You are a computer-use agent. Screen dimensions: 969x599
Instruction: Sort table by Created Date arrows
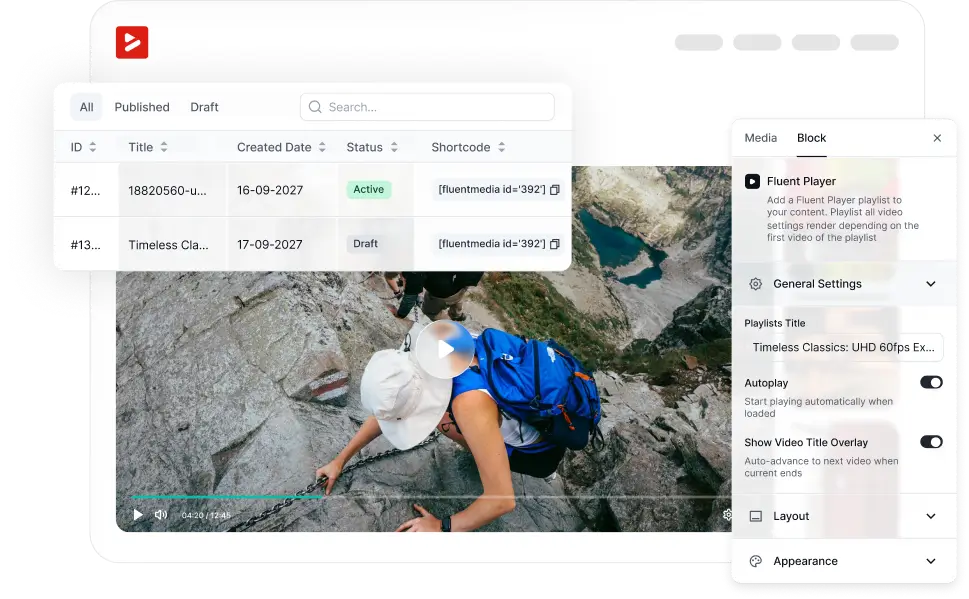pyautogui.click(x=322, y=147)
